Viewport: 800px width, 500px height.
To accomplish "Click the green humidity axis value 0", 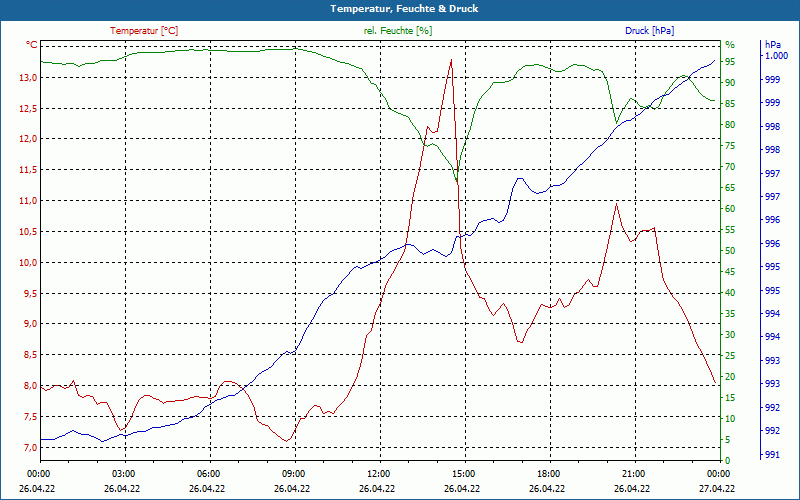I will pyautogui.click(x=728, y=461).
